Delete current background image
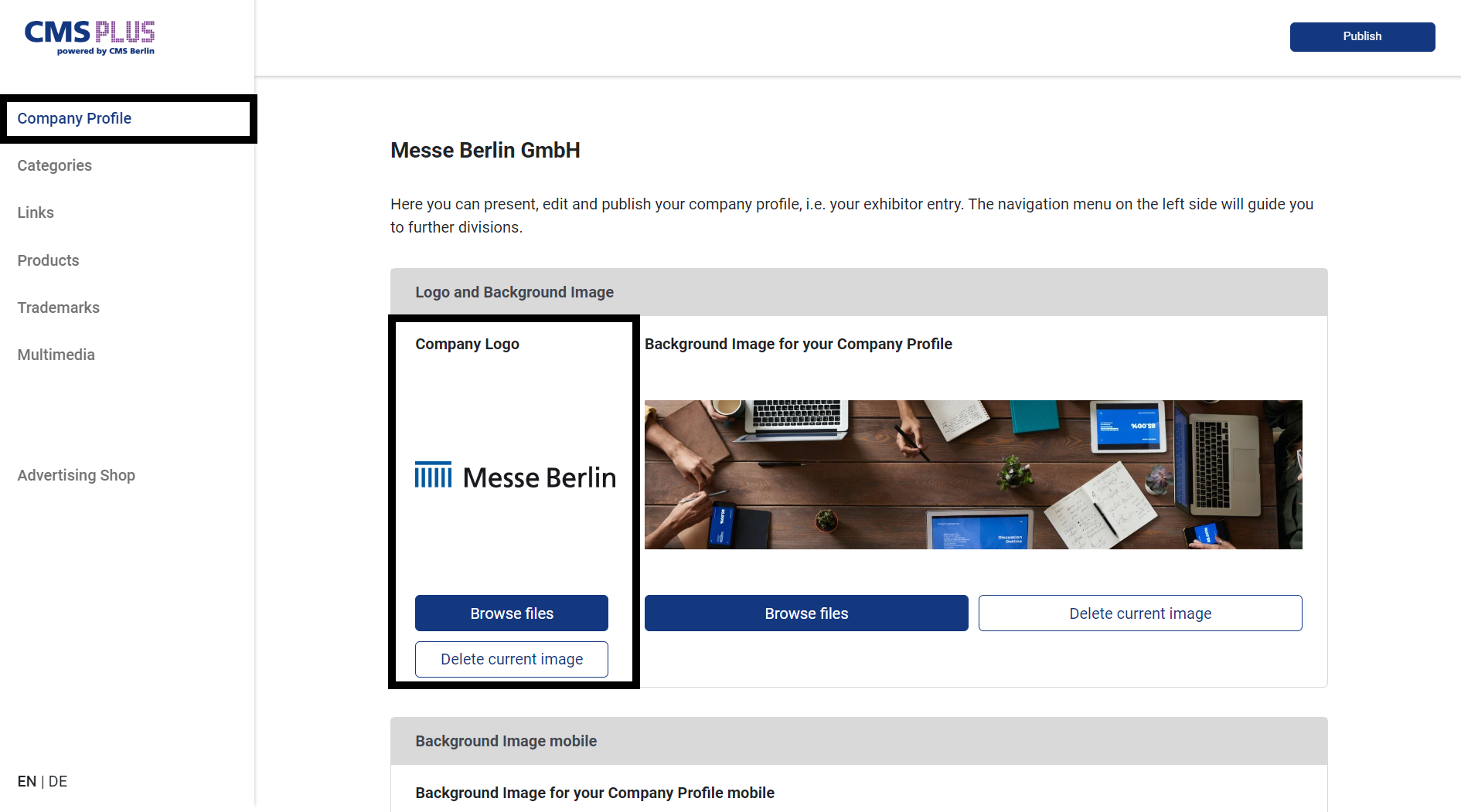Image resolution: width=1461 pixels, height=812 pixels. [x=1140, y=613]
